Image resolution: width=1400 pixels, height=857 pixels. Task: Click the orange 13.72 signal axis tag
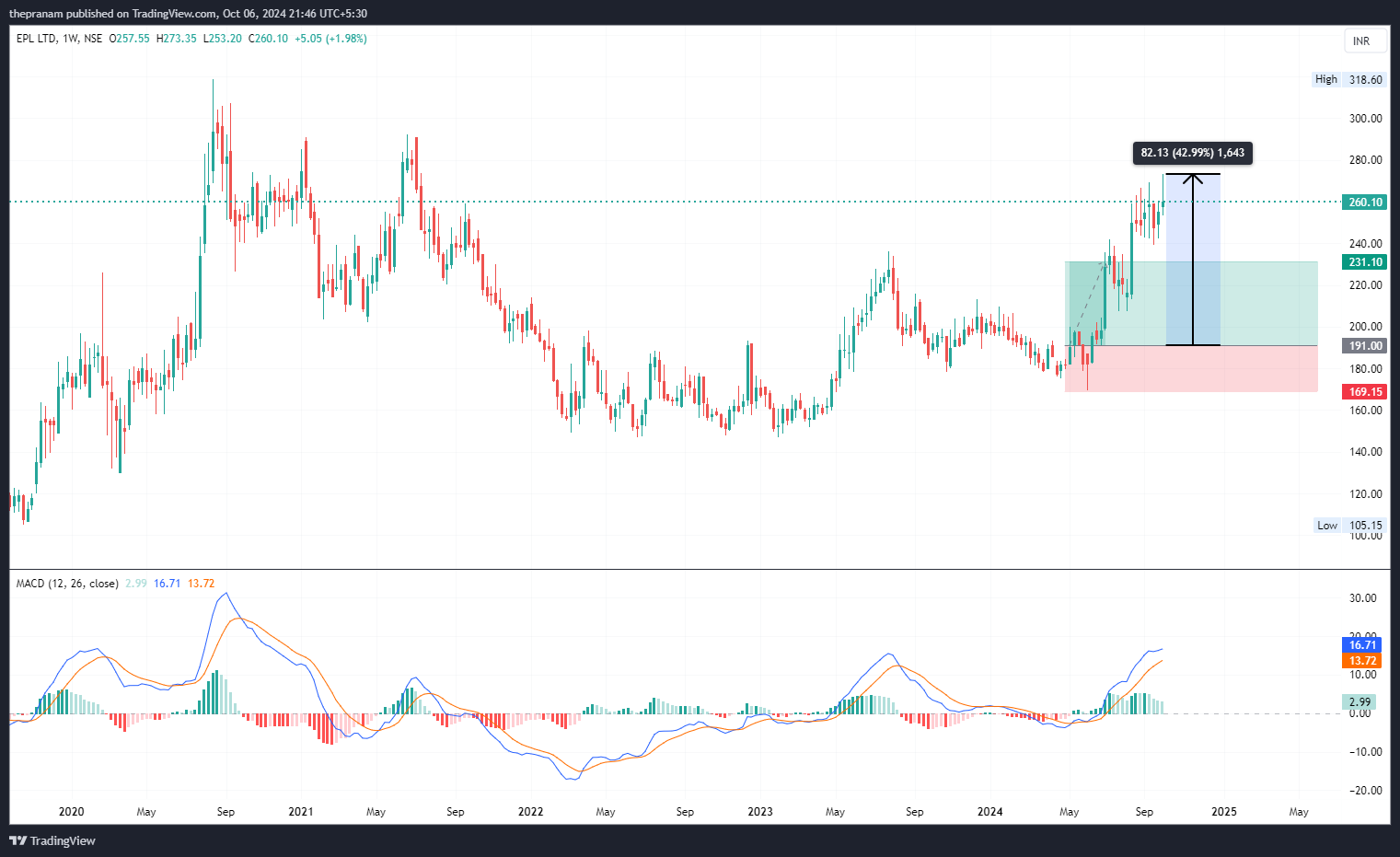click(x=1362, y=661)
